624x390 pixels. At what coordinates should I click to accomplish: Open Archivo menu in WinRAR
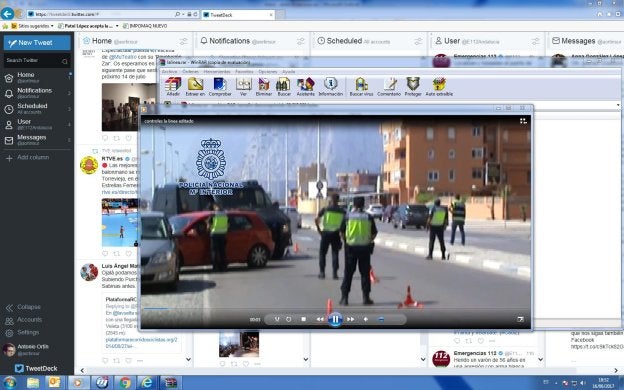(169, 72)
